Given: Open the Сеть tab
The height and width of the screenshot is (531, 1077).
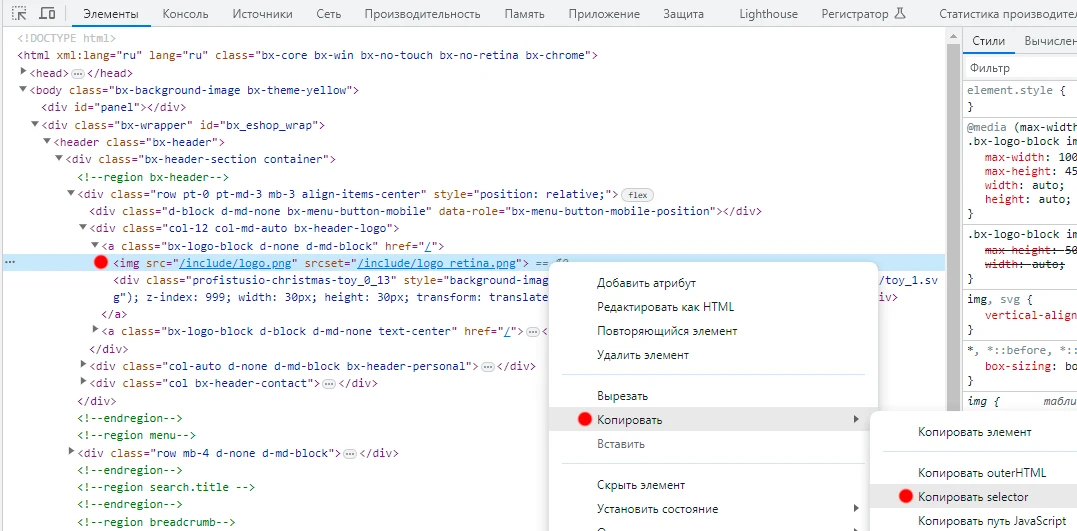Looking at the screenshot, I should 328,14.
